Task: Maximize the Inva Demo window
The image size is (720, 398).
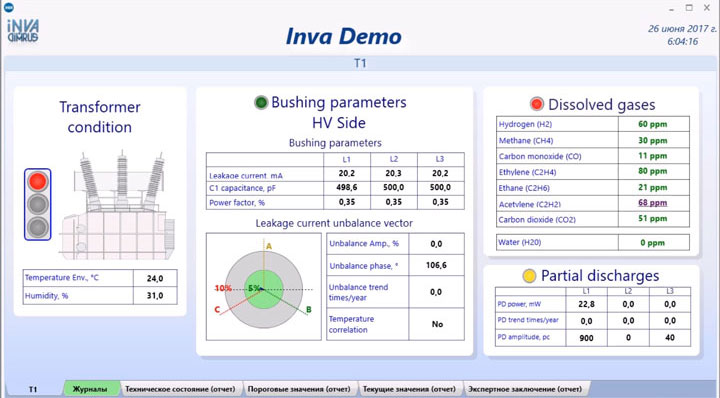Action: click(689, 7)
